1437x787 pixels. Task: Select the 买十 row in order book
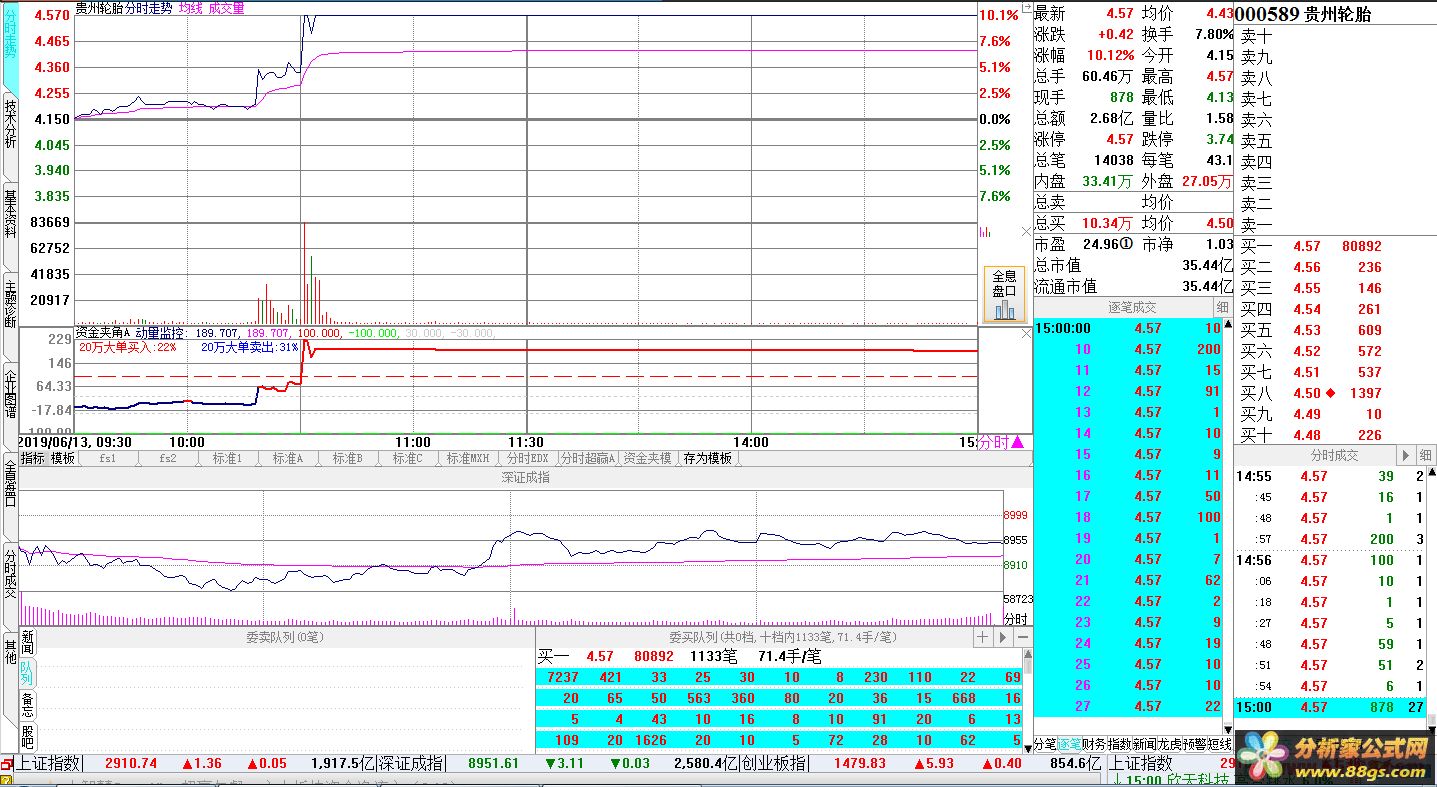point(1335,435)
